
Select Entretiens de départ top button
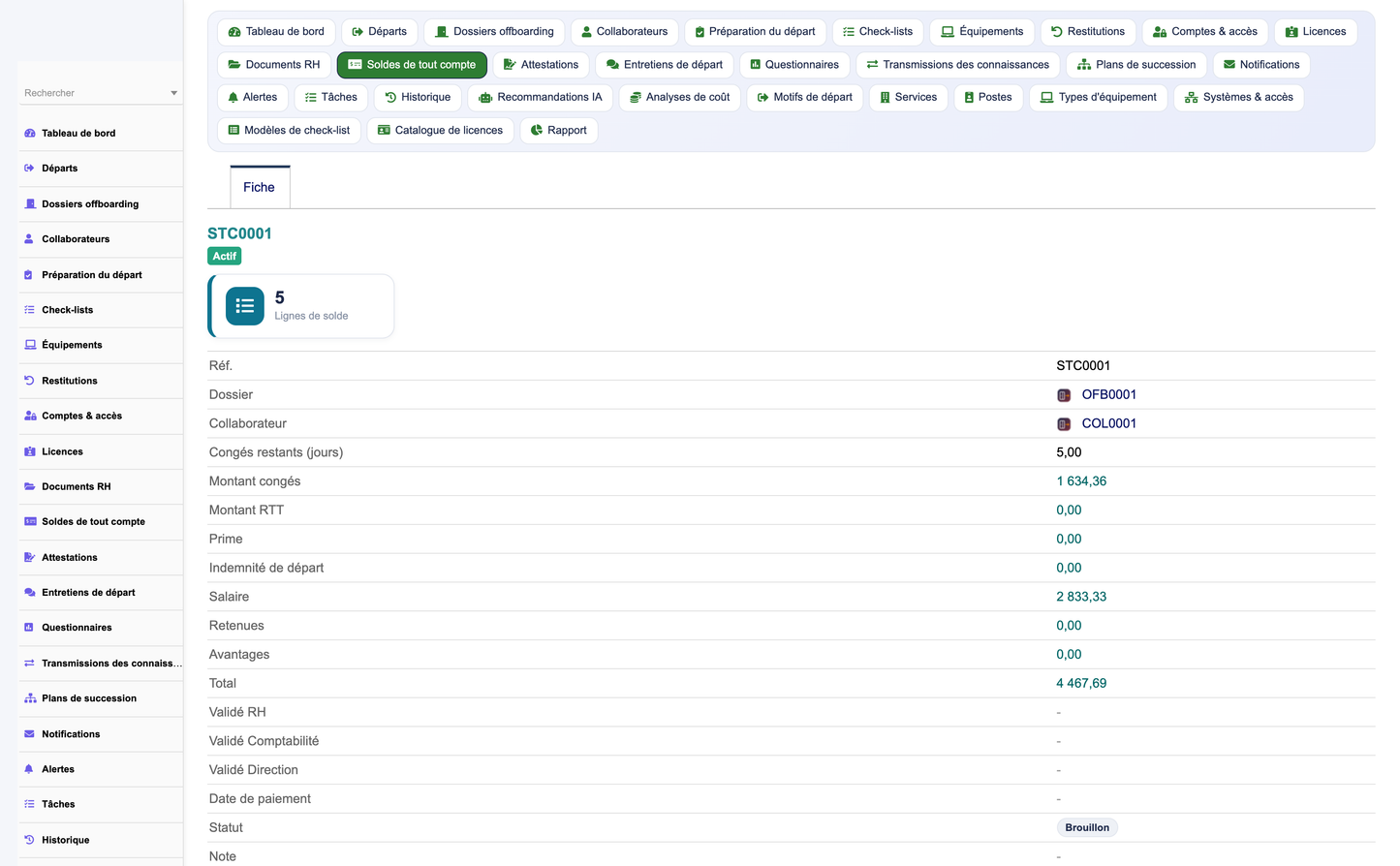pyautogui.click(x=665, y=65)
